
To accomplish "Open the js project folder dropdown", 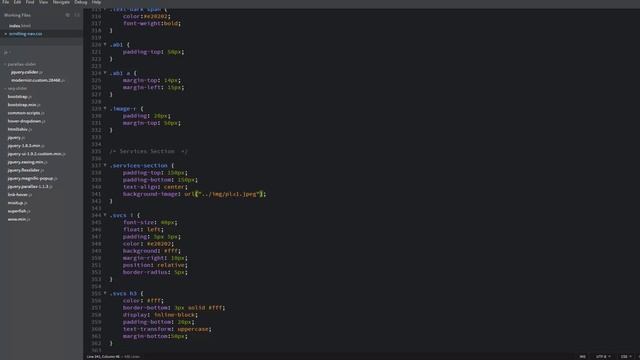I will point(7,52).
